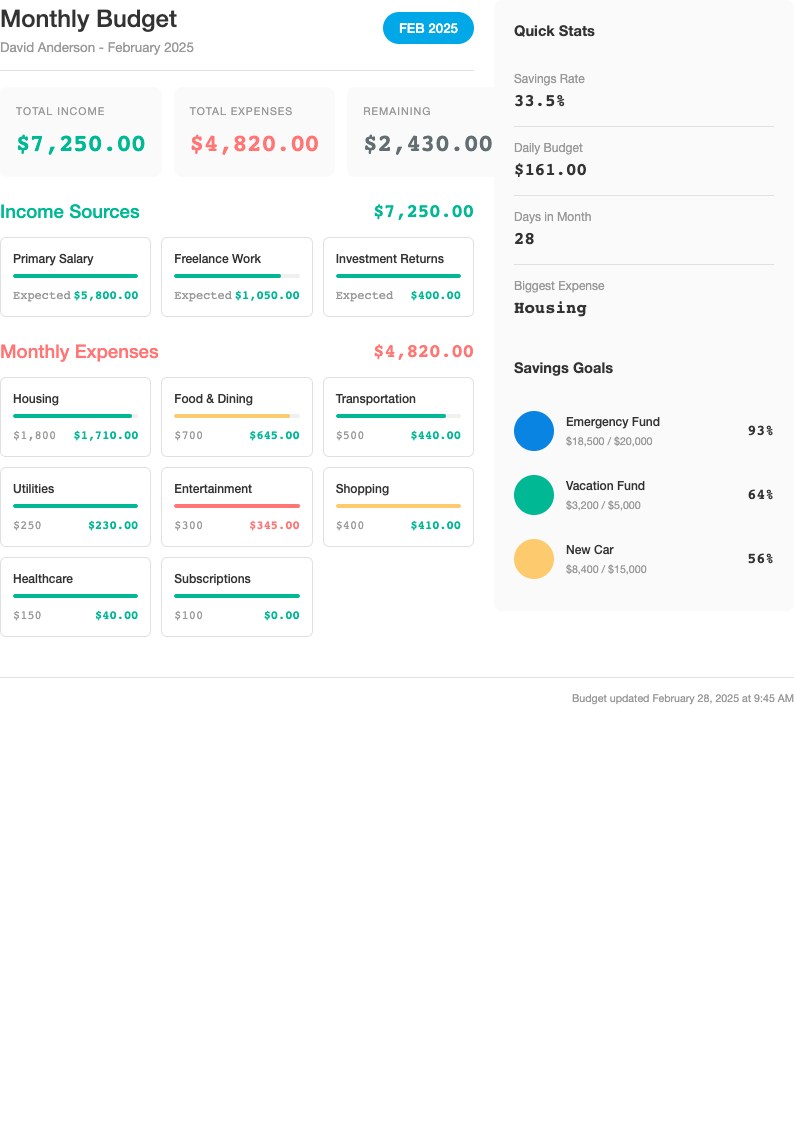Select the Monthly Expenses section heading
This screenshot has height=1123, width=794.
pos(79,352)
